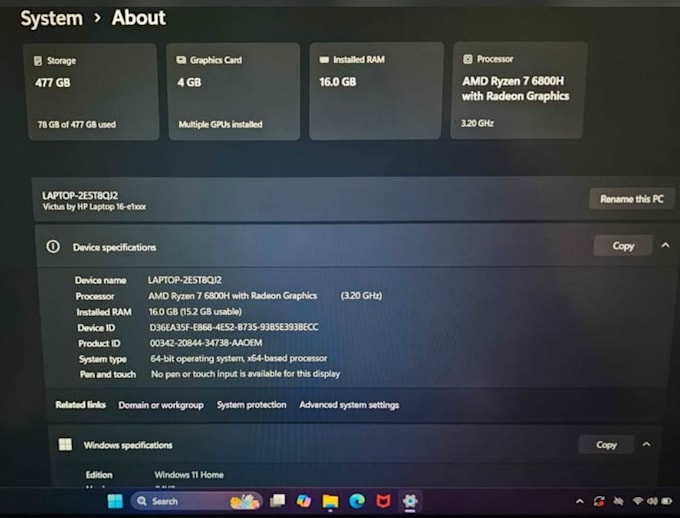Click the Graphics Card icon
The image size is (680, 518).
(x=181, y=60)
